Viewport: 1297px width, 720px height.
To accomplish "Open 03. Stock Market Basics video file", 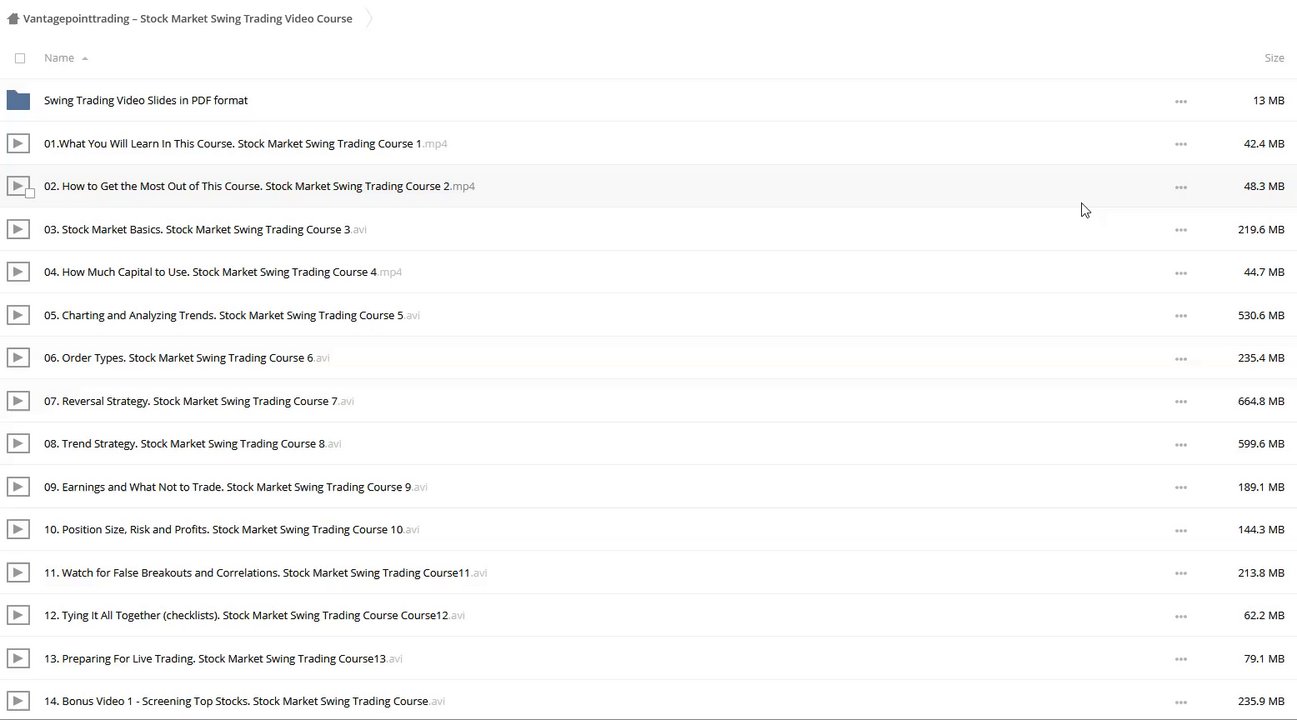I will [205, 229].
